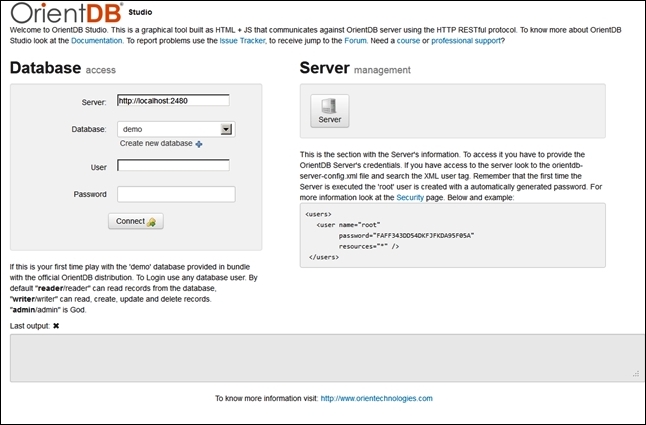Click the "Studio" label beside logo

tap(140, 12)
